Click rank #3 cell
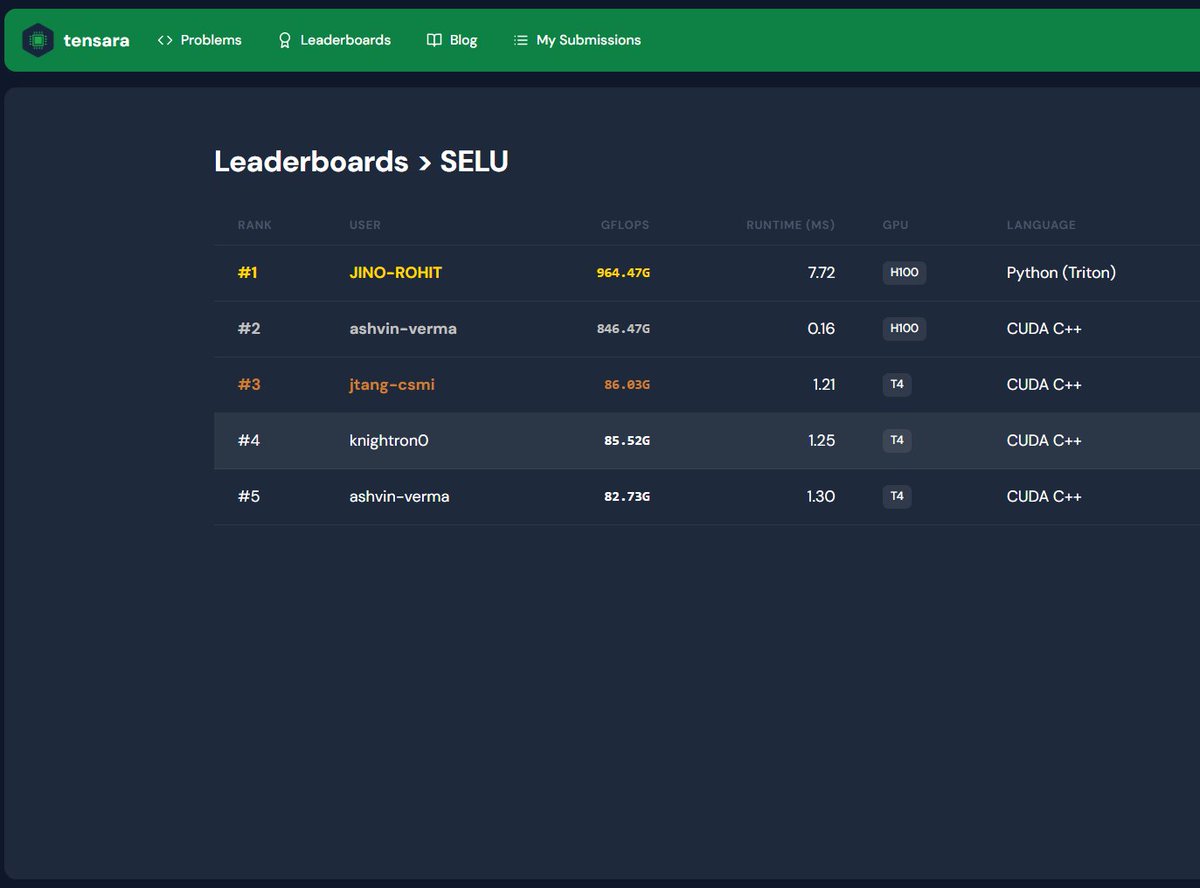 click(x=249, y=385)
